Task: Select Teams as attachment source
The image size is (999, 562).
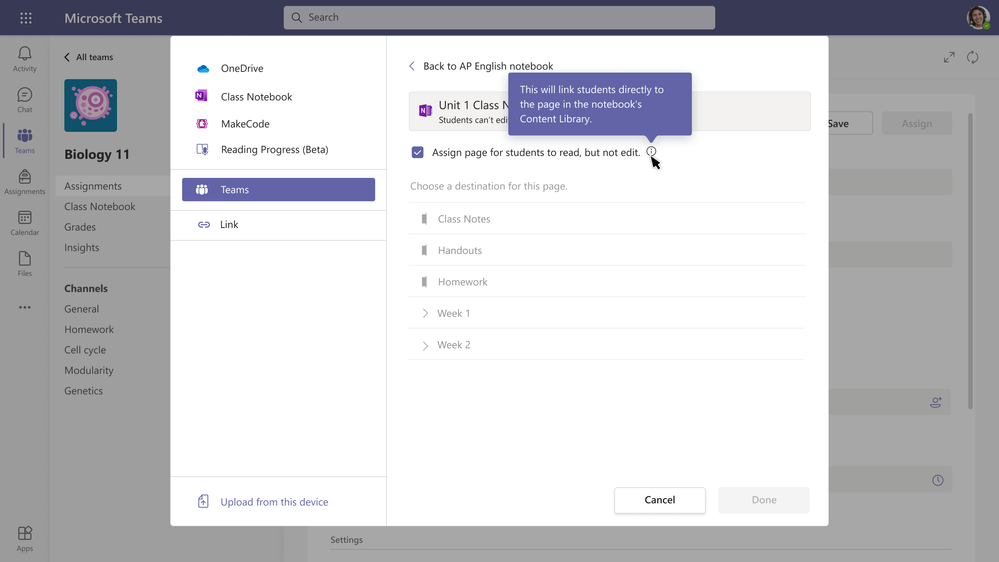Action: click(278, 190)
